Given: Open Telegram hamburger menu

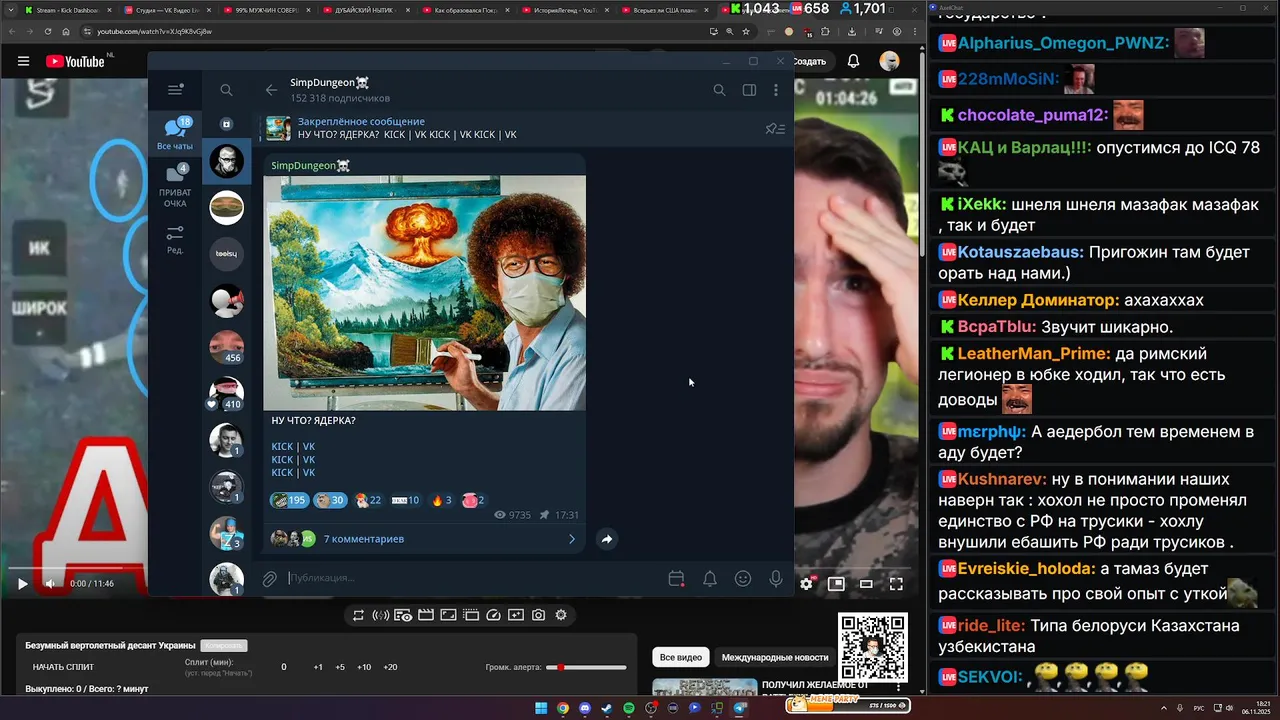Looking at the screenshot, I should [x=176, y=90].
